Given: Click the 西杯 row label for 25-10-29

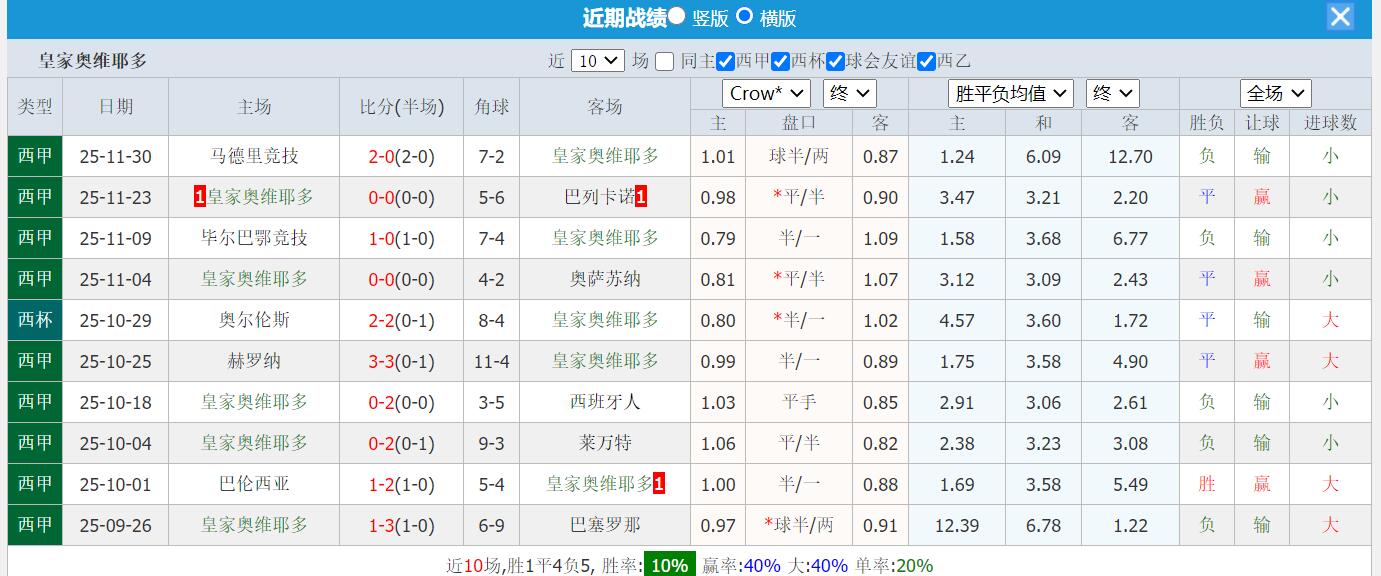Looking at the screenshot, I should tap(34, 320).
